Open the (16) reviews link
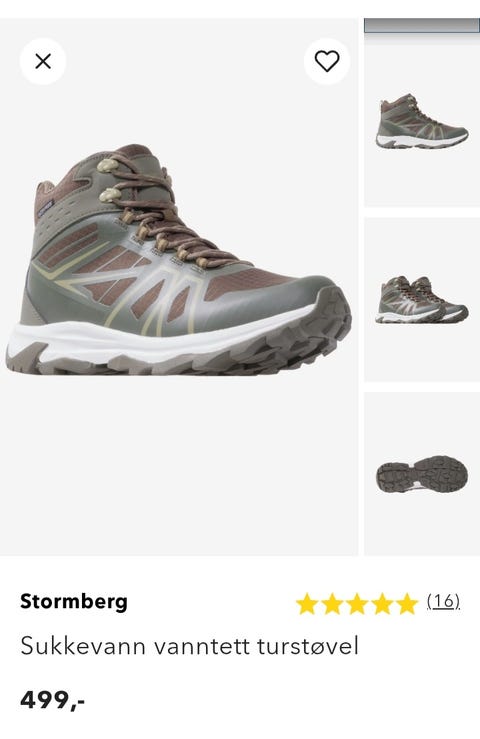This screenshot has height=739, width=480. pos(443,601)
